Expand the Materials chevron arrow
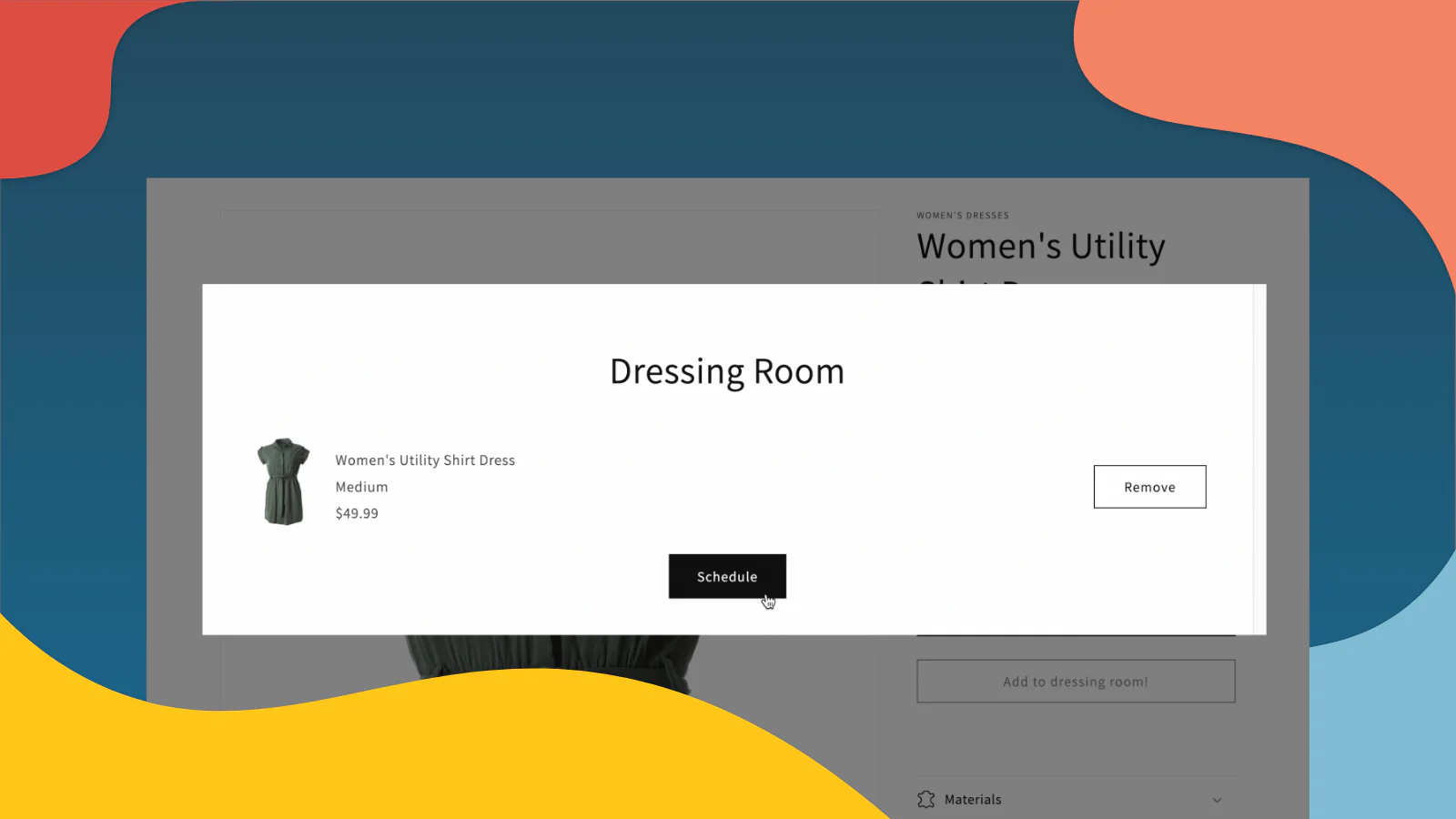The image size is (1456, 819). click(1217, 800)
